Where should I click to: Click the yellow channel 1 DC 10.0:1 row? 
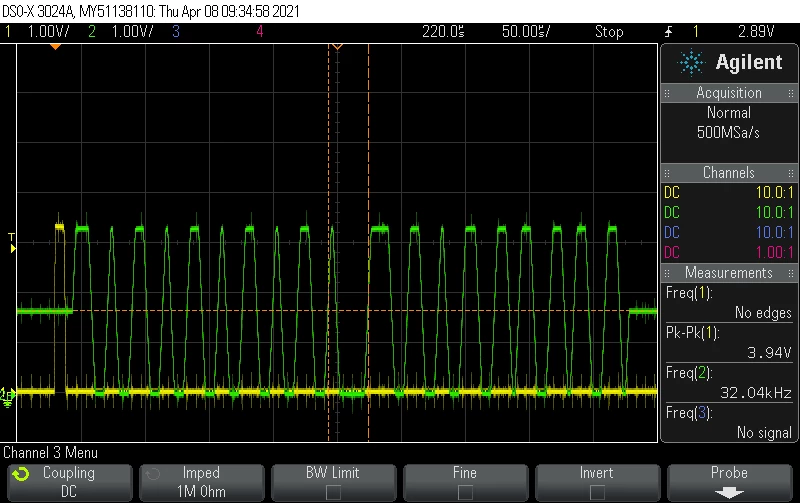(x=729, y=192)
